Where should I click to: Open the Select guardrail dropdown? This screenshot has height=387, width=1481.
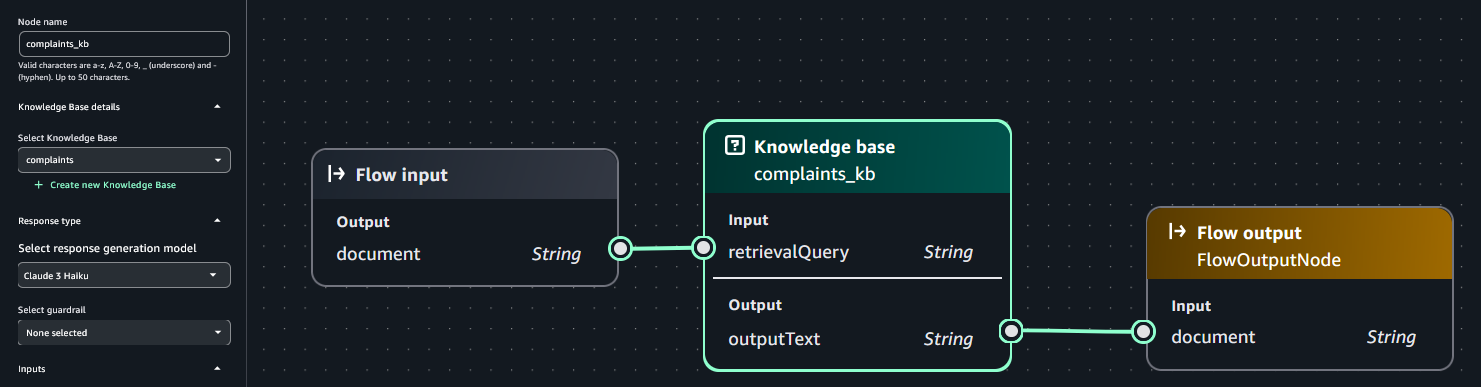(124, 333)
